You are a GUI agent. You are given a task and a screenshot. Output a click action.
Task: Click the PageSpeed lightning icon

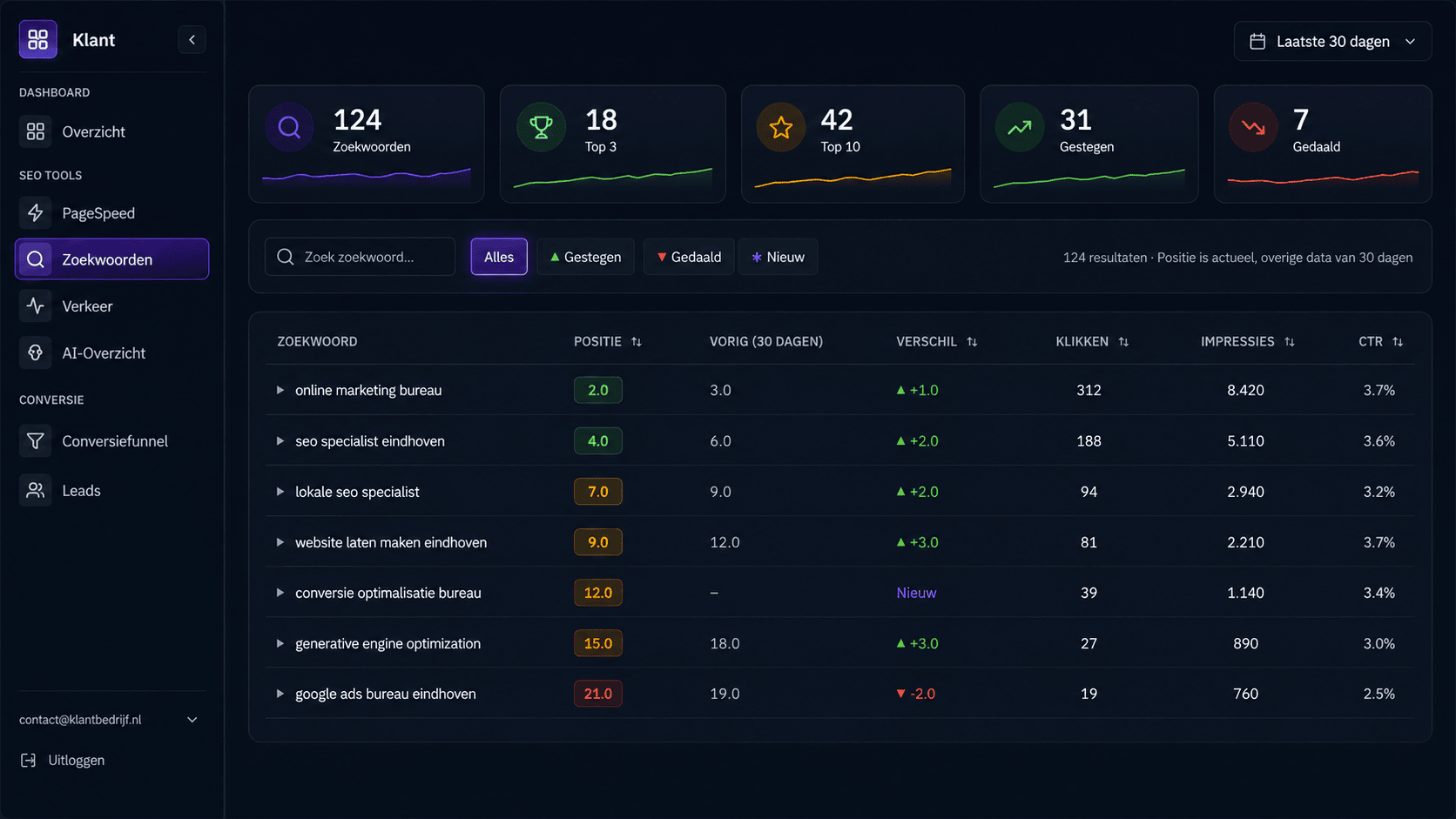(x=35, y=212)
